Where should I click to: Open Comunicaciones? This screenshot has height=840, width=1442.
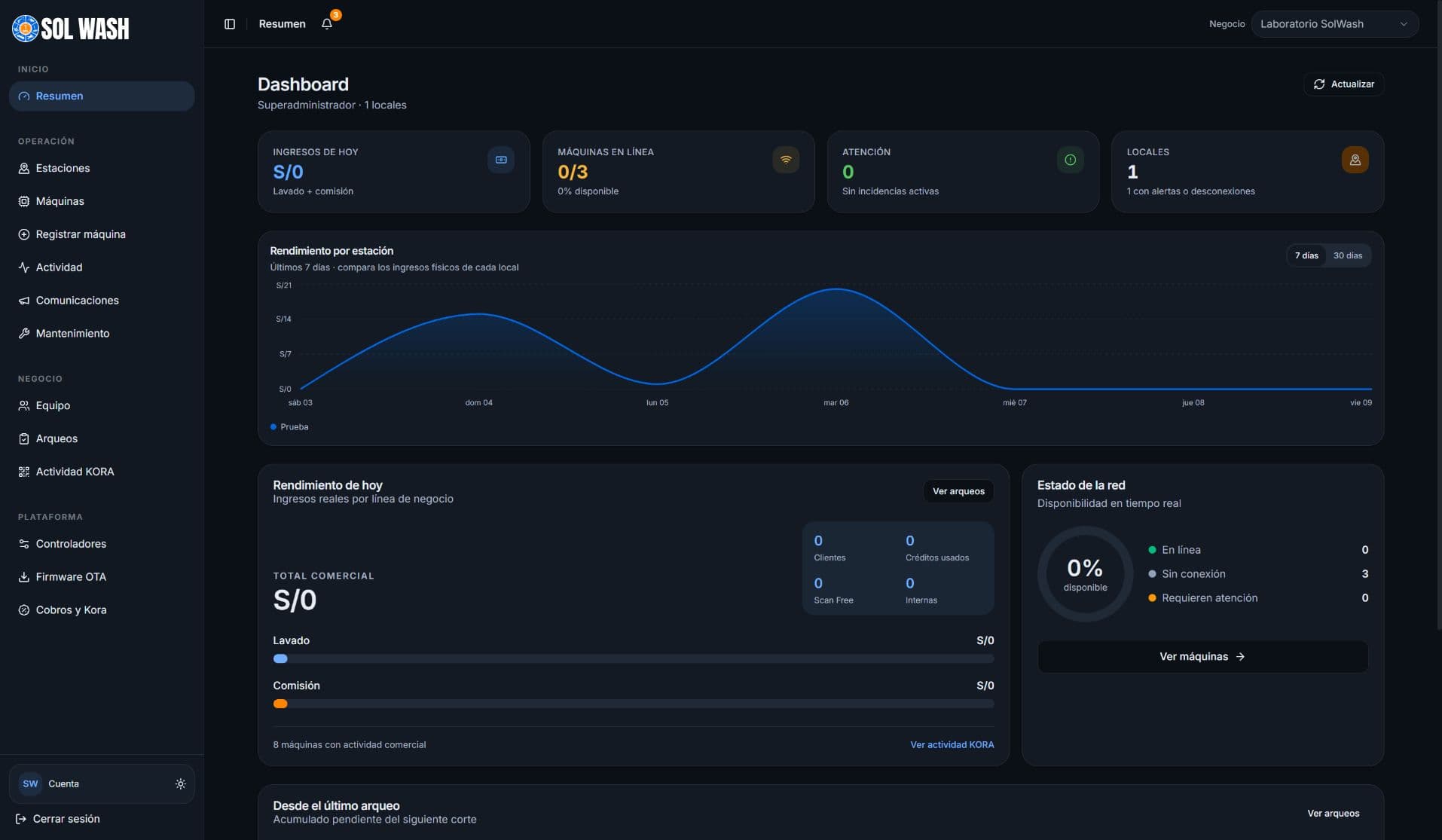tap(102, 301)
